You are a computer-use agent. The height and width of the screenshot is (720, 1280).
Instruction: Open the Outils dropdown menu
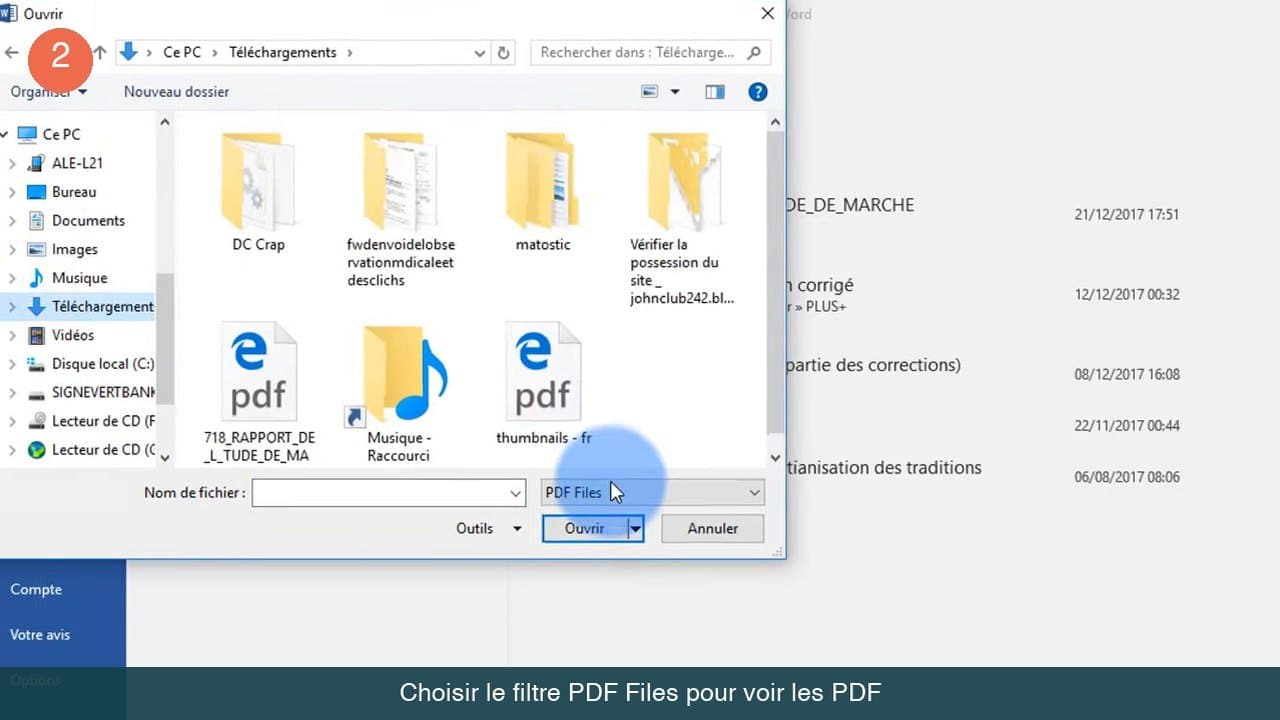coord(489,529)
